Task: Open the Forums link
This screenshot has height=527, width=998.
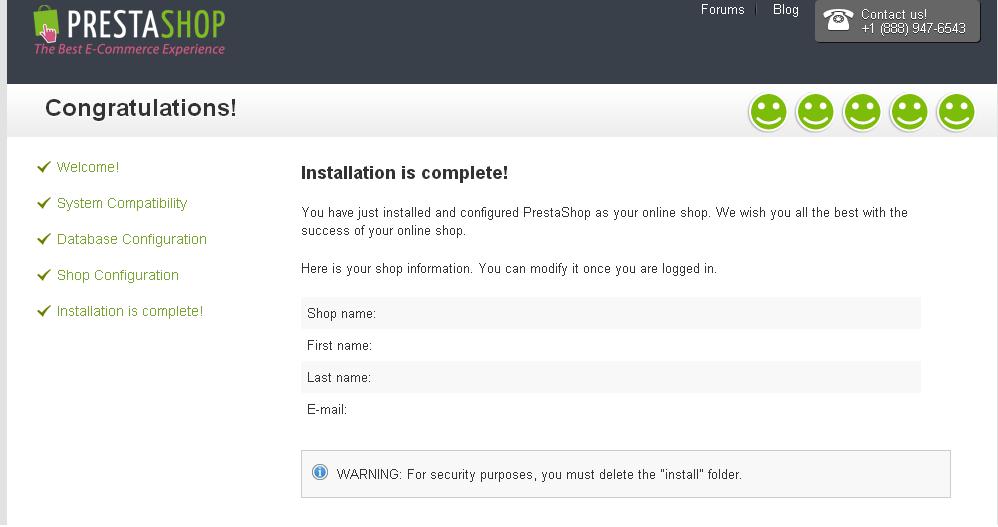Action: (x=722, y=10)
